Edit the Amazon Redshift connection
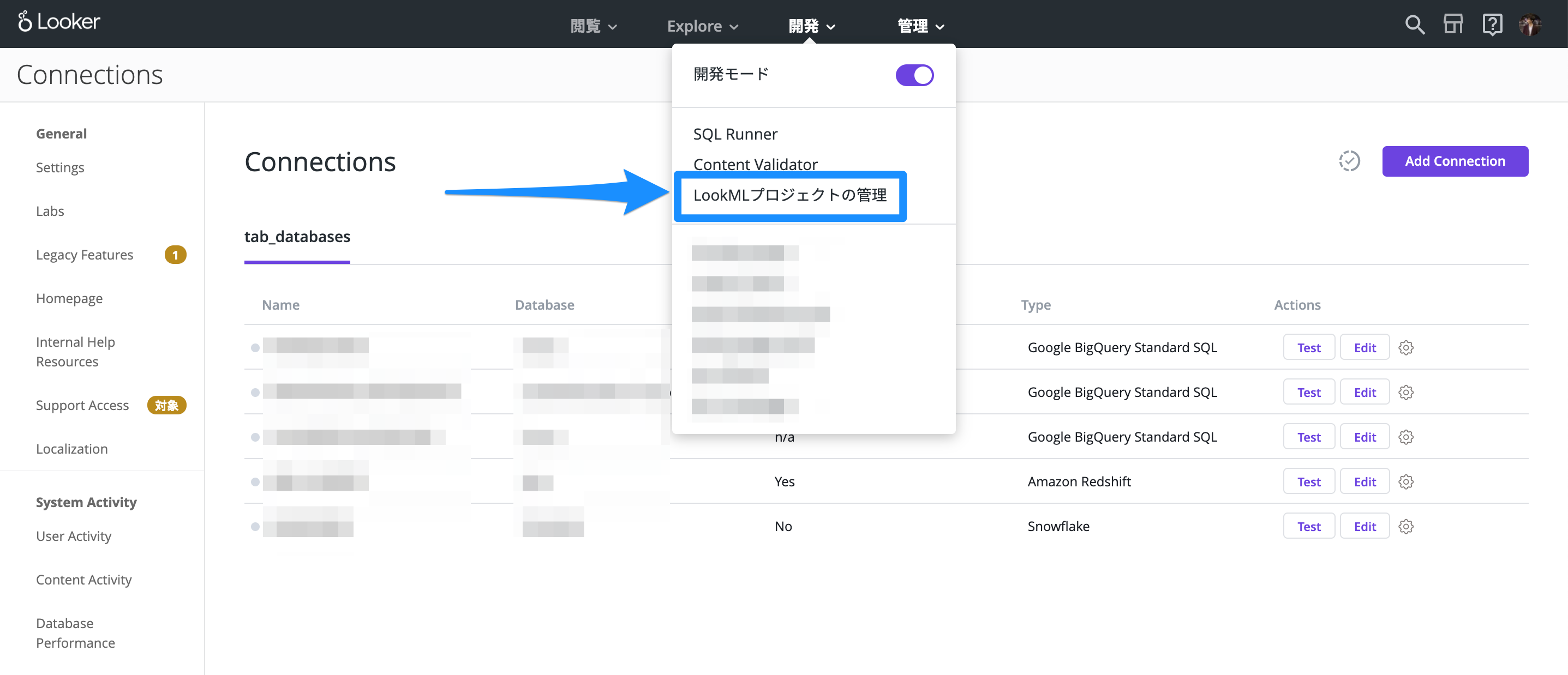The width and height of the screenshot is (1568, 675). [1364, 481]
